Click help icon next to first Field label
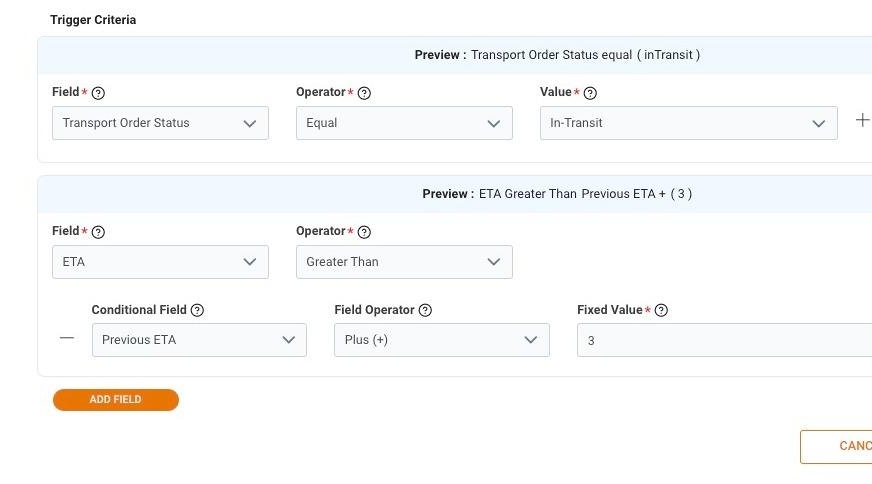This screenshot has width=872, height=484. (98, 93)
